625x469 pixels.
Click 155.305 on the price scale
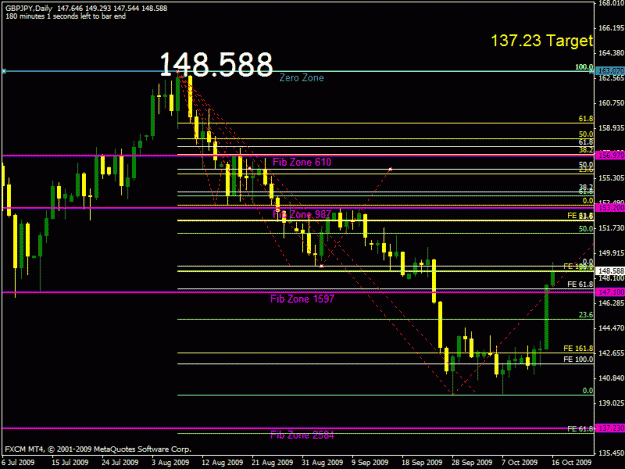tap(611, 178)
